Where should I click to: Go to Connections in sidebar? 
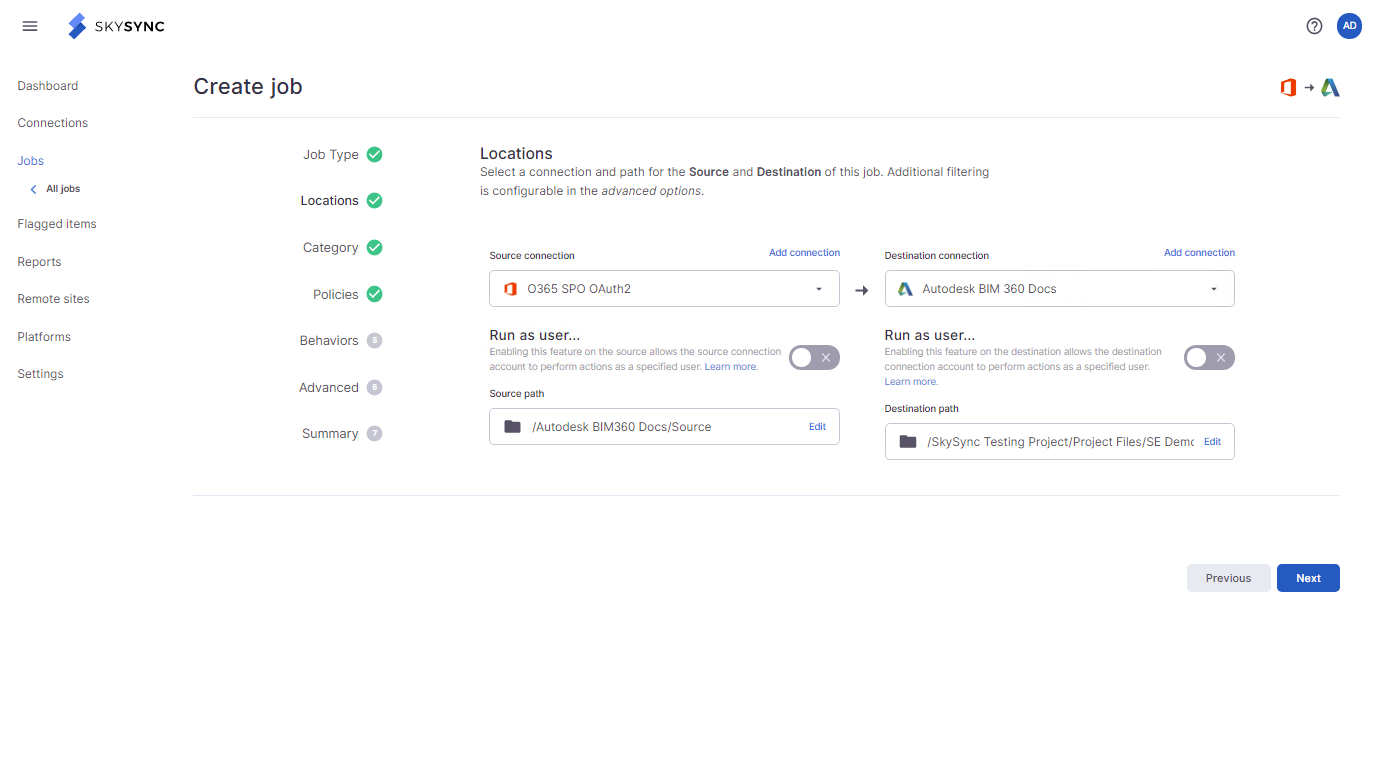tap(53, 123)
